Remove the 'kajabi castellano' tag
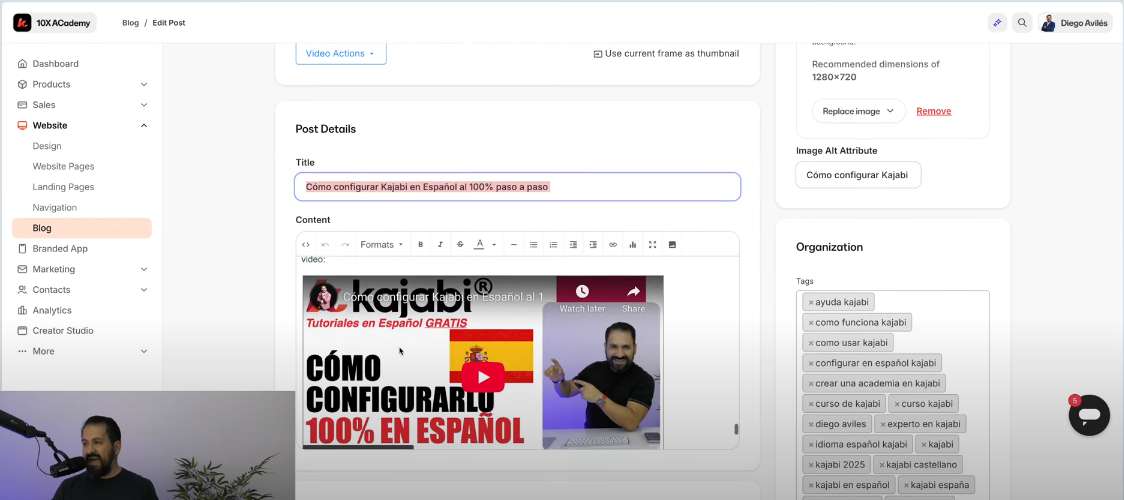 point(882,465)
